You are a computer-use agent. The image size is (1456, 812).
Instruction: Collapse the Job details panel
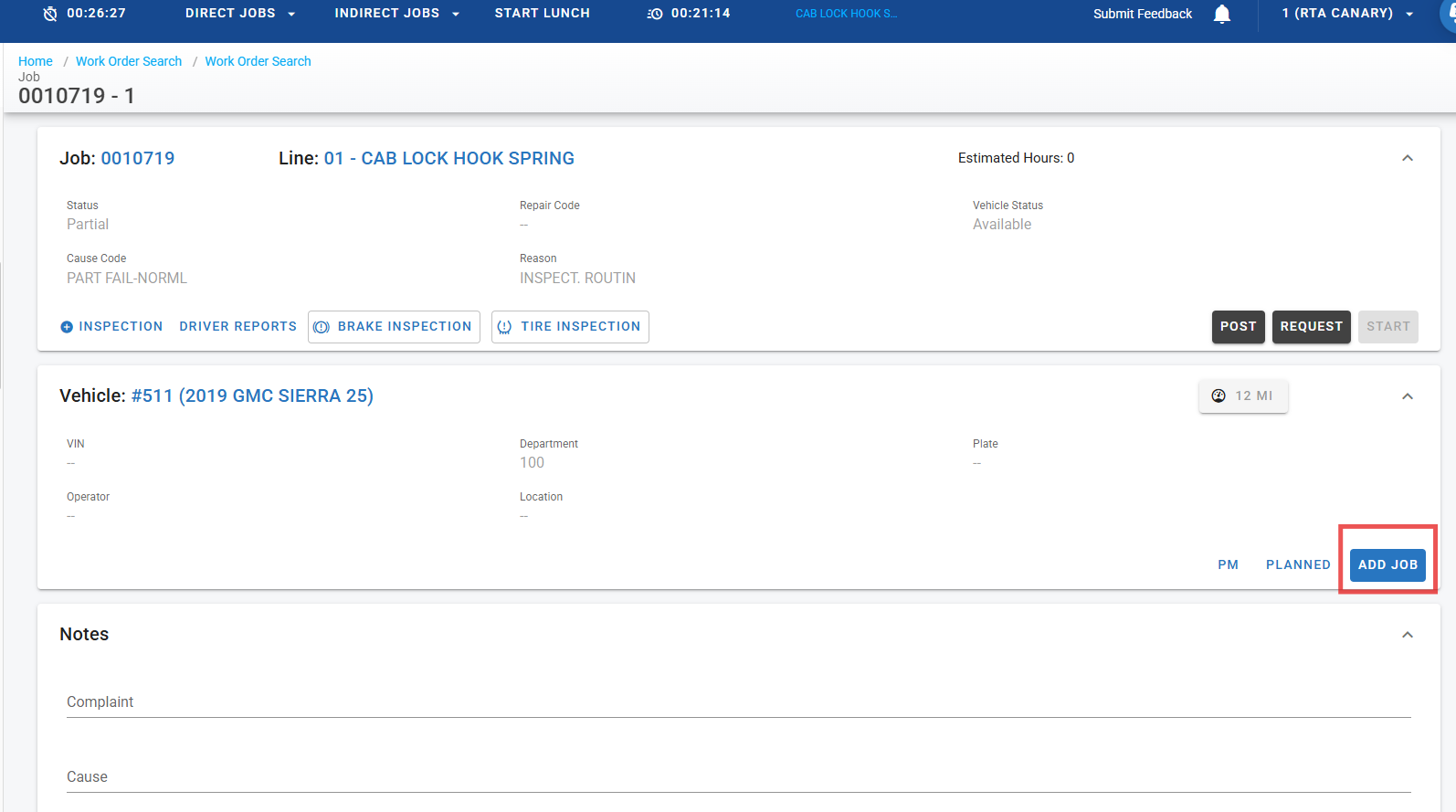pos(1407,158)
